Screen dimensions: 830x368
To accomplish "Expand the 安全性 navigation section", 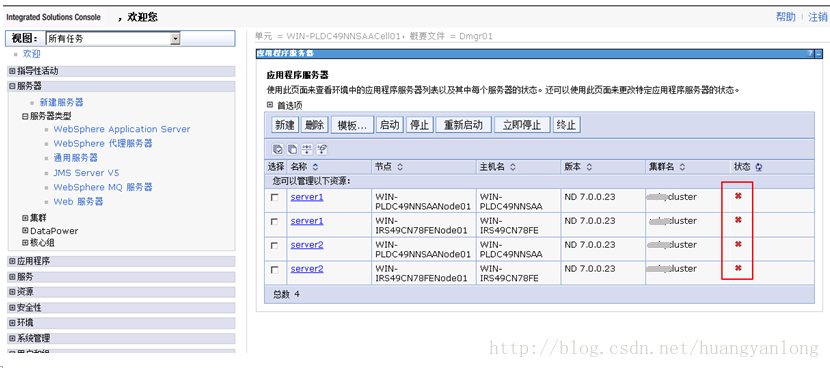I will point(12,307).
